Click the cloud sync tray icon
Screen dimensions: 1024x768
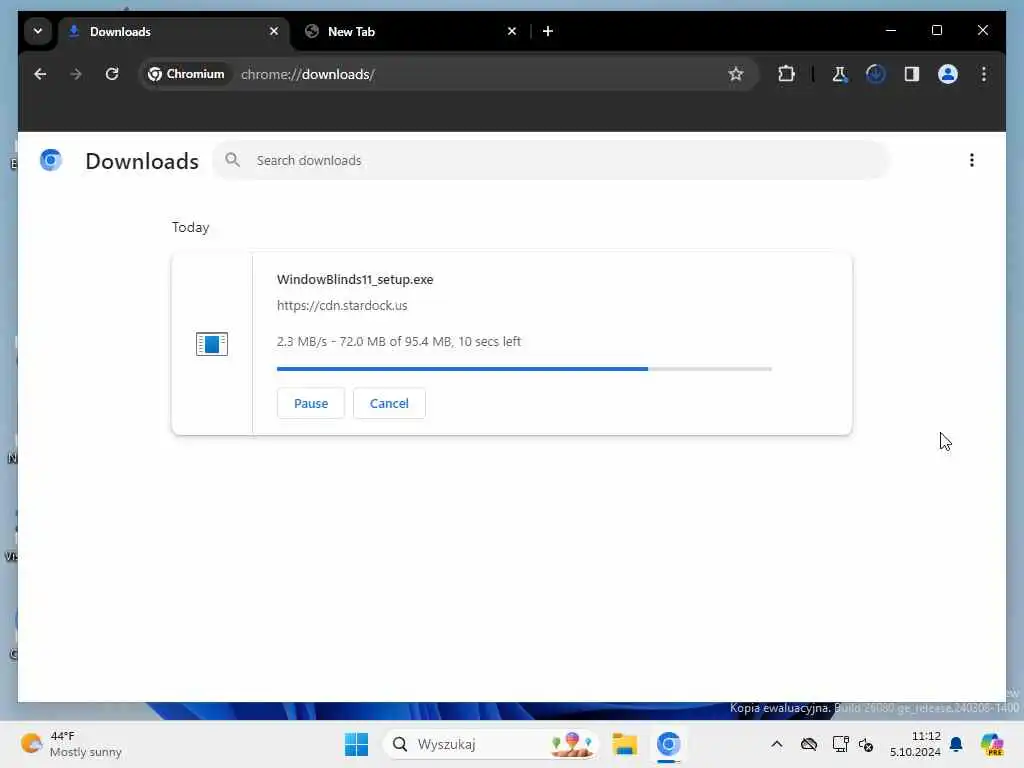(x=808, y=744)
